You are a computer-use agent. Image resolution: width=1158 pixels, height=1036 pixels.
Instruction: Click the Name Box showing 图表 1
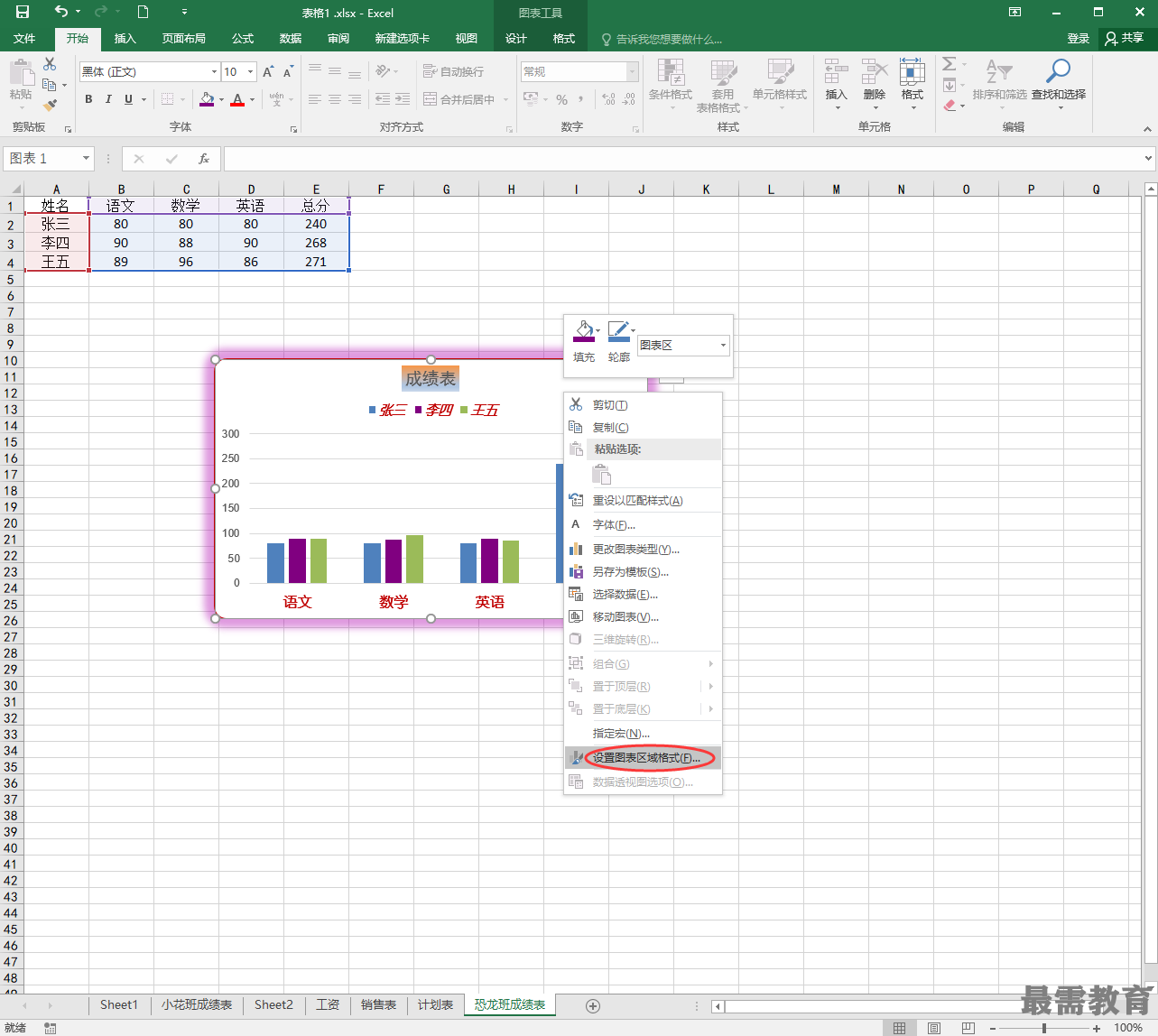(x=49, y=159)
